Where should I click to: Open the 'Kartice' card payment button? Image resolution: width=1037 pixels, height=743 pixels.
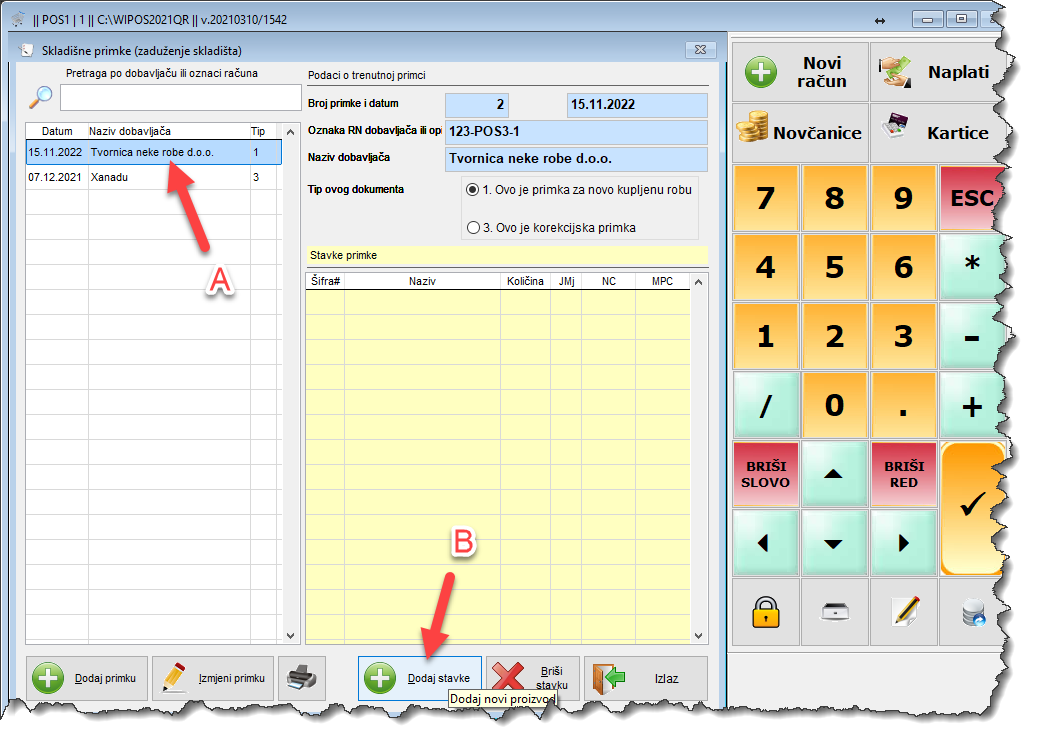[x=936, y=132]
